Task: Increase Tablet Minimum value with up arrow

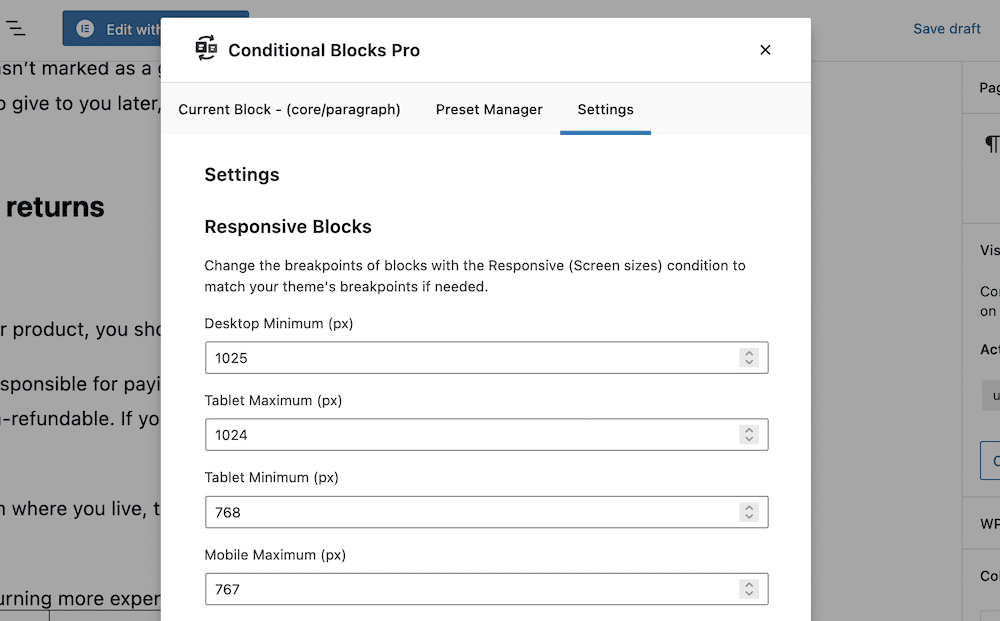Action: 749,508
